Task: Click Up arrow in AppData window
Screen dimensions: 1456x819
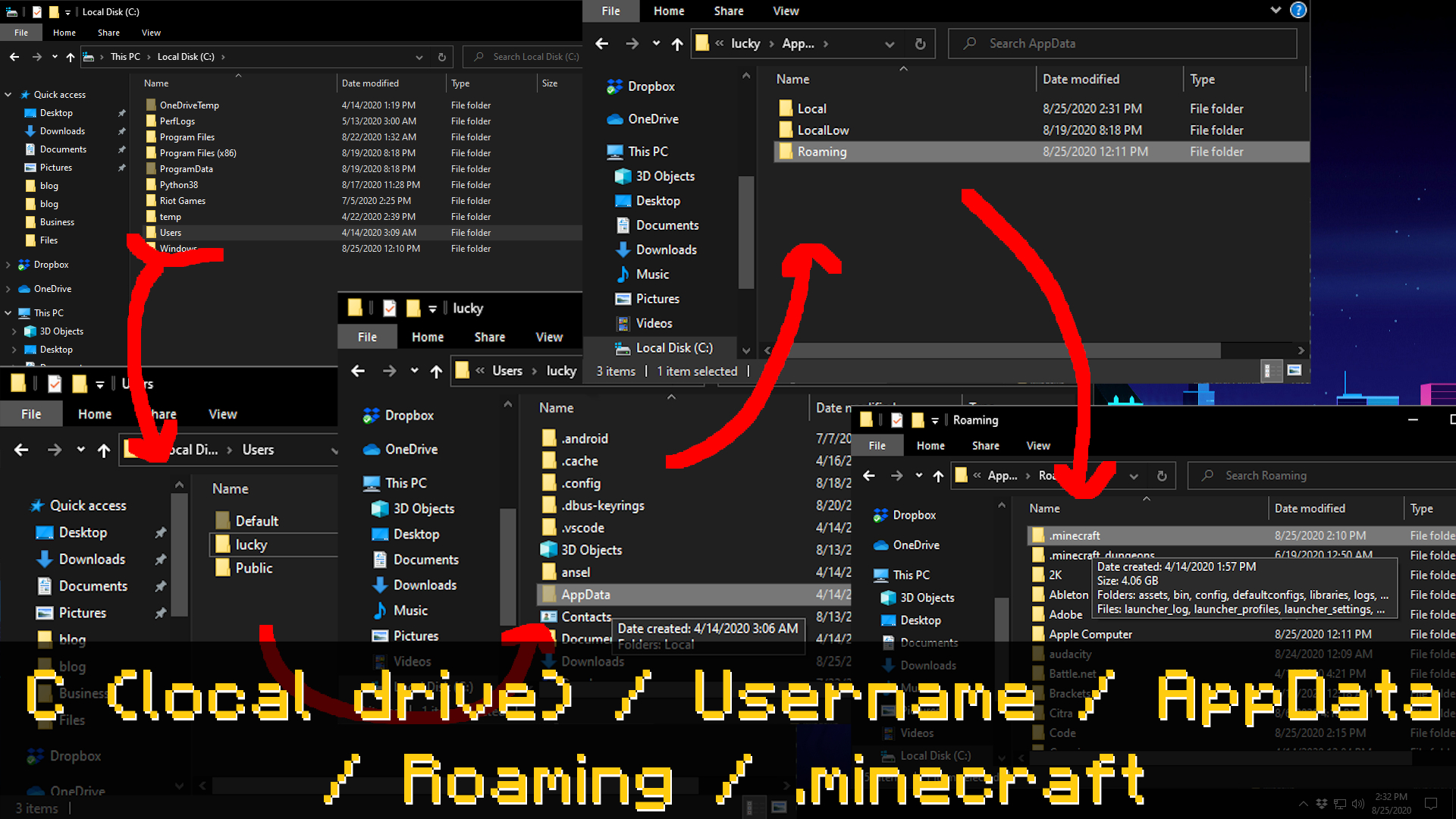Action: click(677, 44)
